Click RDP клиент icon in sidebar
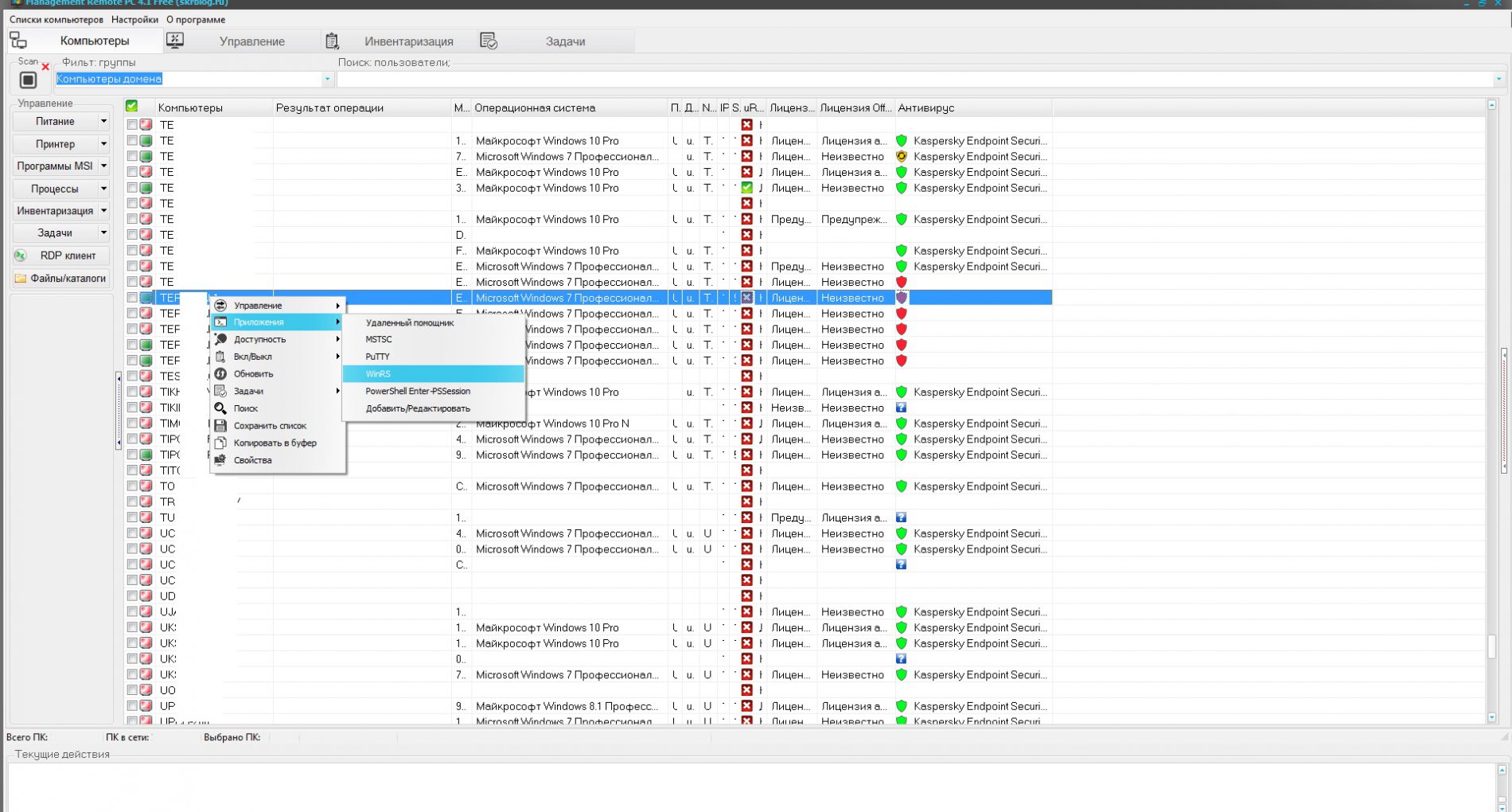Viewport: 1512px width, 812px height. pos(21,256)
